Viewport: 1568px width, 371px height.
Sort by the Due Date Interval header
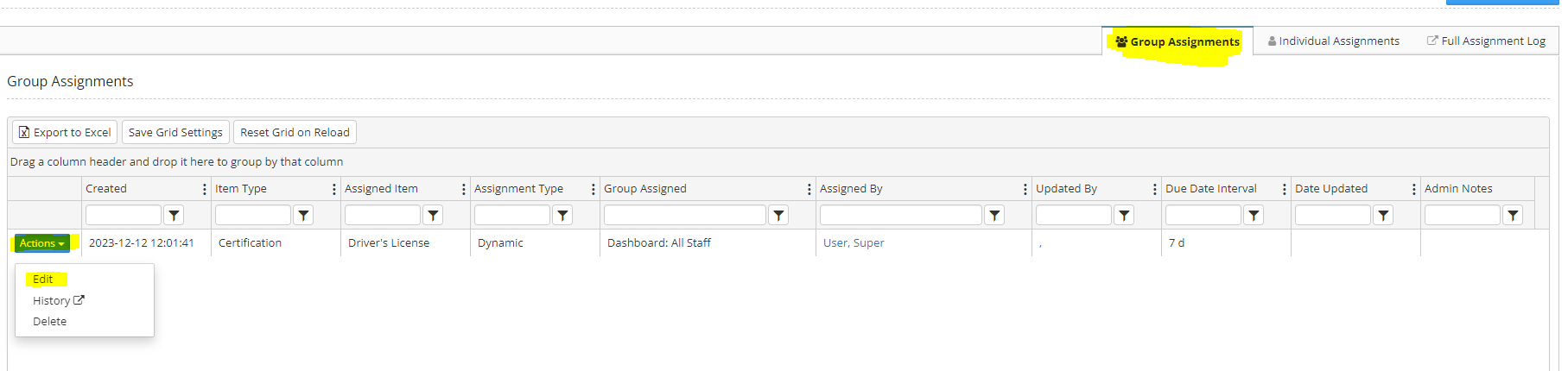pyautogui.click(x=1211, y=189)
